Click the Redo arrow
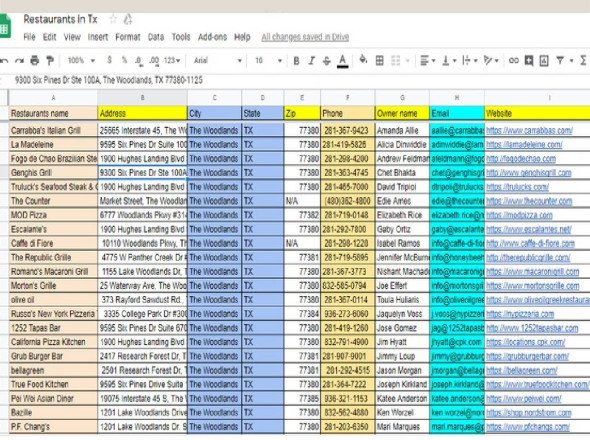 pyautogui.click(x=19, y=60)
